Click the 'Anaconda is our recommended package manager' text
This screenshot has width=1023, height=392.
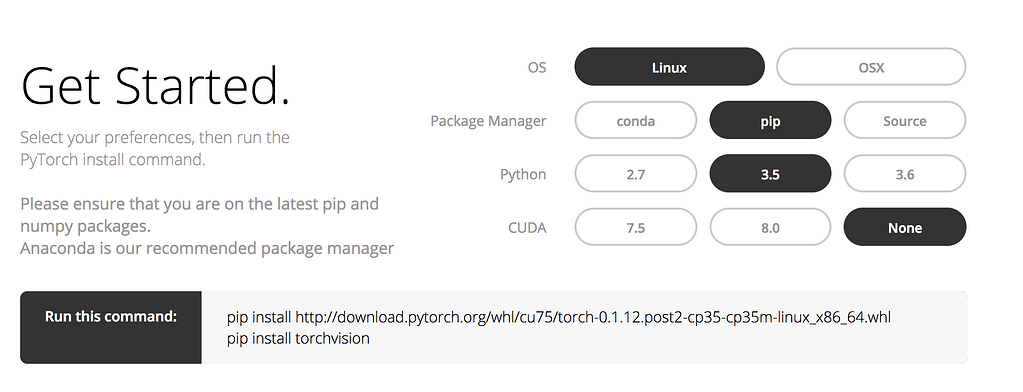tap(207, 249)
